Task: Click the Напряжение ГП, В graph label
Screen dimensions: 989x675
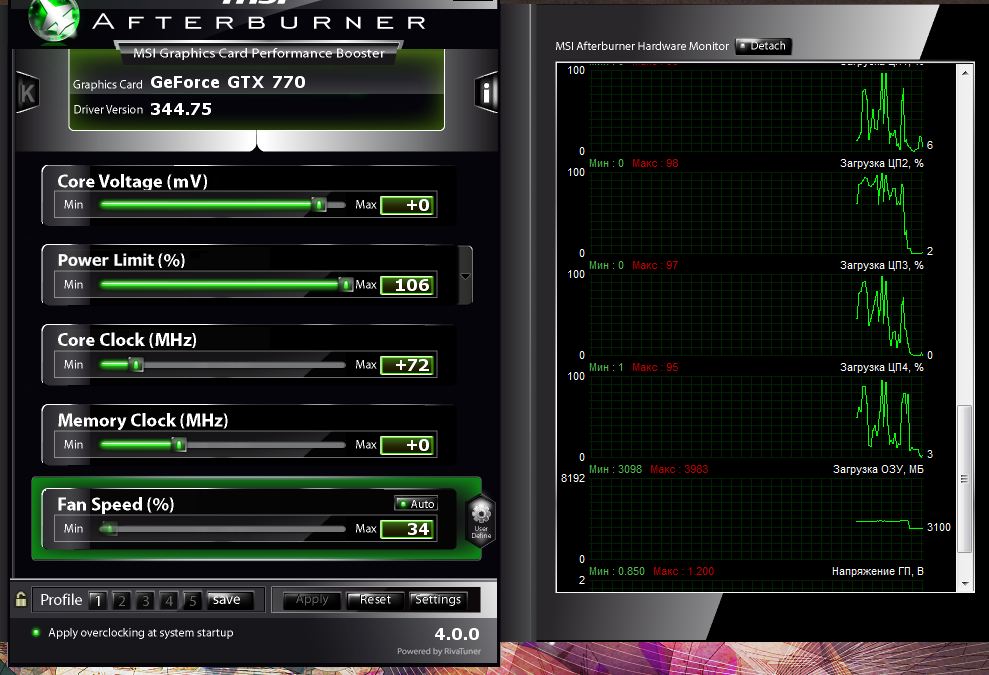Action: [877, 572]
